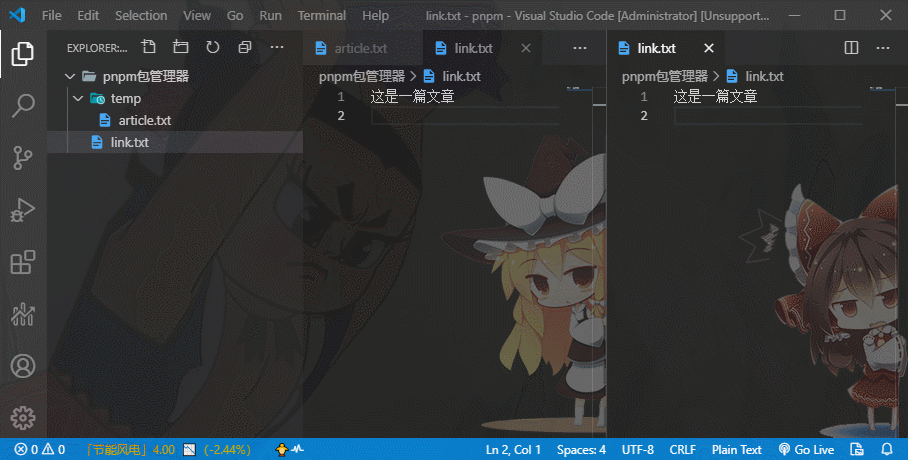Change language mode Plain Text
The image size is (908, 460).
click(737, 450)
